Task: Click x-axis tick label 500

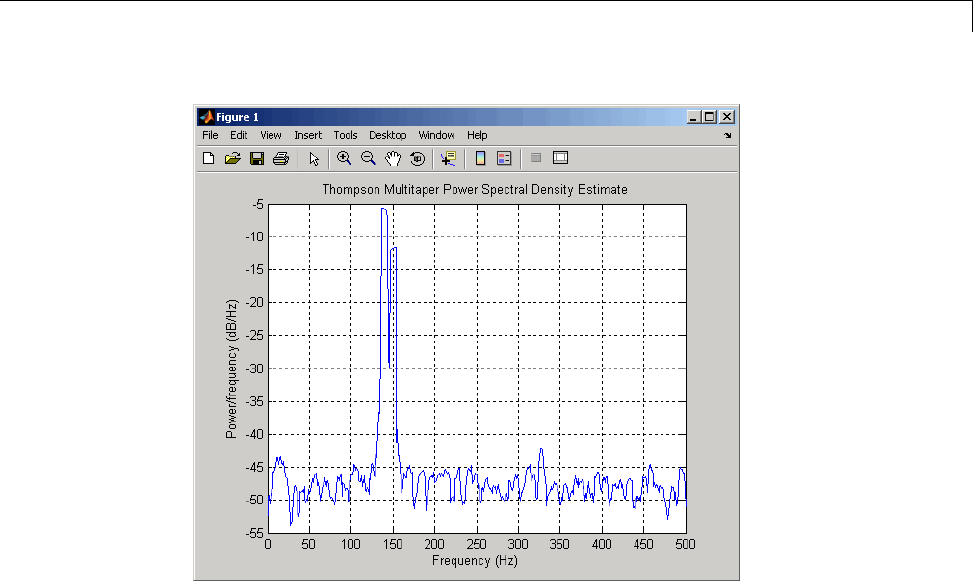Action: coord(685,544)
